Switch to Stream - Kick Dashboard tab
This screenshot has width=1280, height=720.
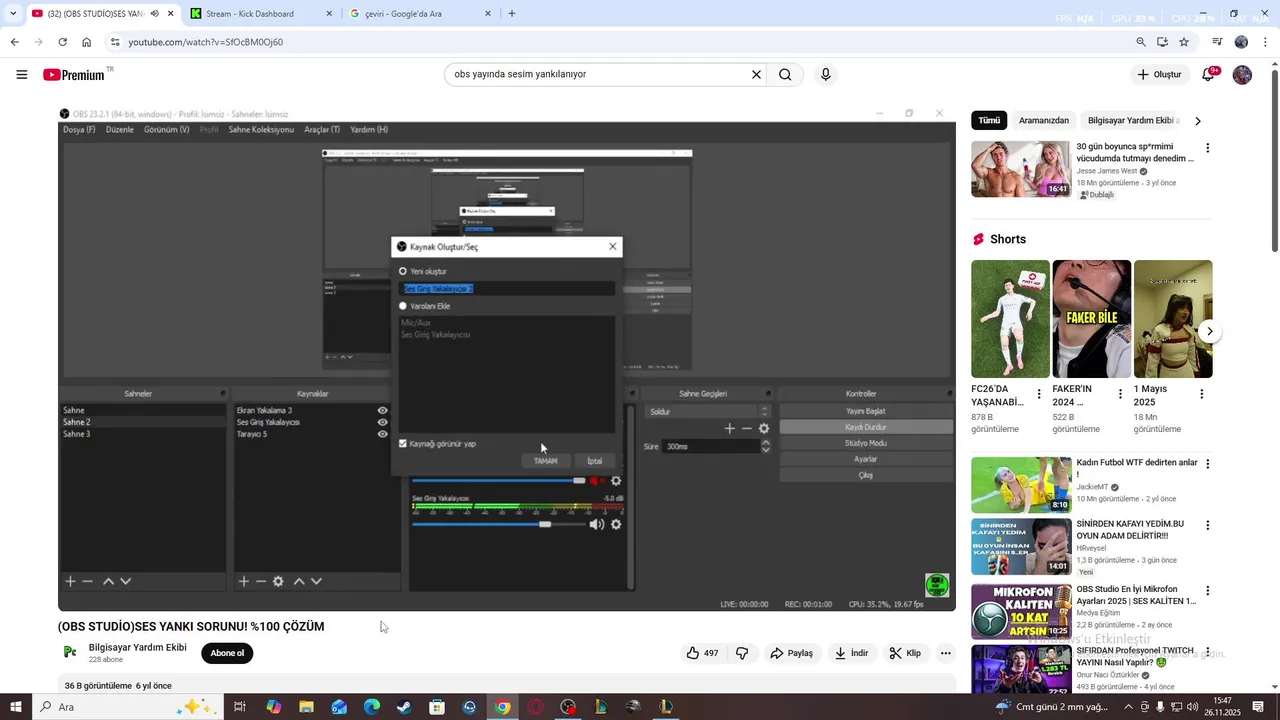(262, 14)
